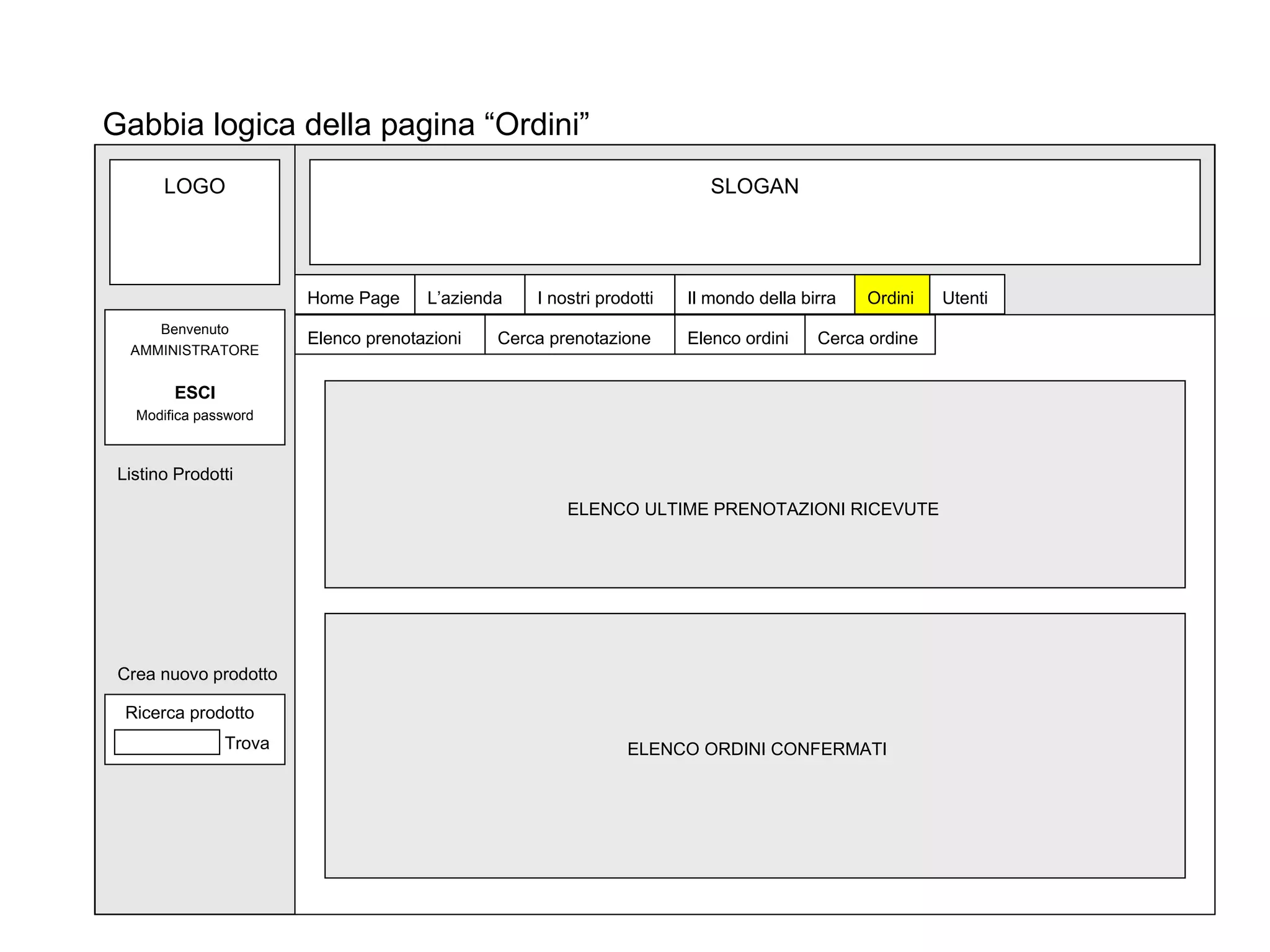Click the SLOGAN banner area
Screen dimensions: 1270x952
point(755,212)
